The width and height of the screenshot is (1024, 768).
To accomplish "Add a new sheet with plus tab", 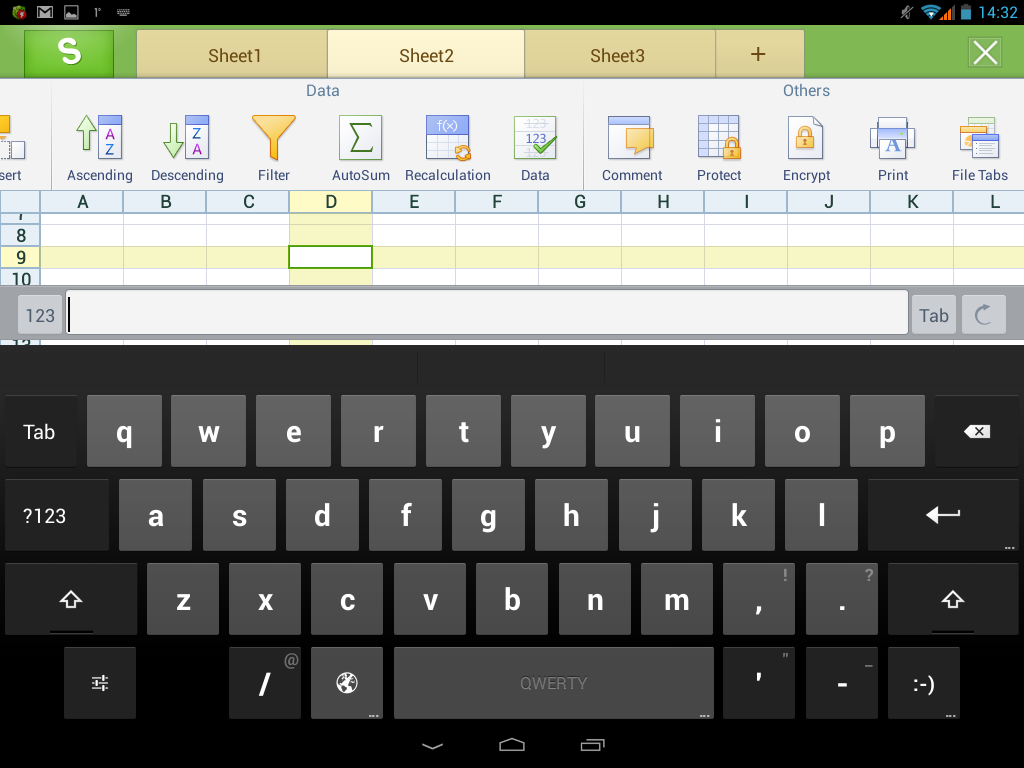I will (x=758, y=54).
